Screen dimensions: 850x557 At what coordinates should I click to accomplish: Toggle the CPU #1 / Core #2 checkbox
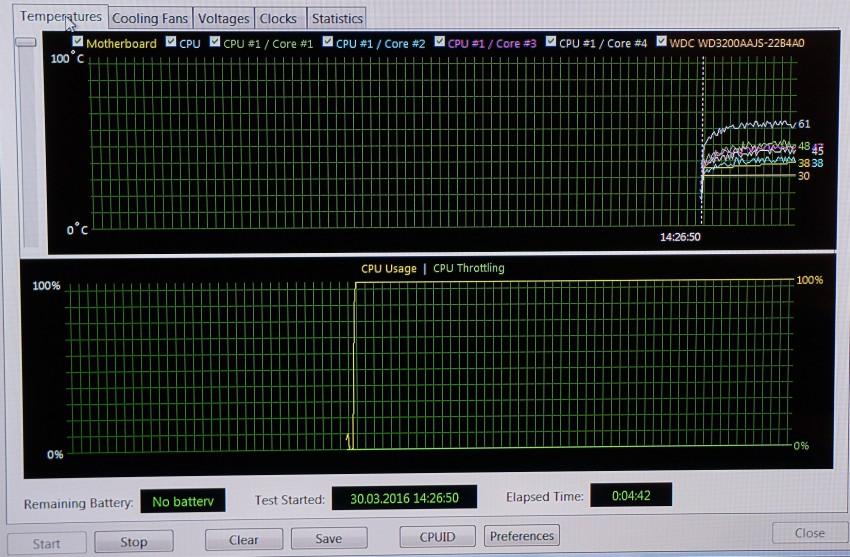click(x=326, y=43)
